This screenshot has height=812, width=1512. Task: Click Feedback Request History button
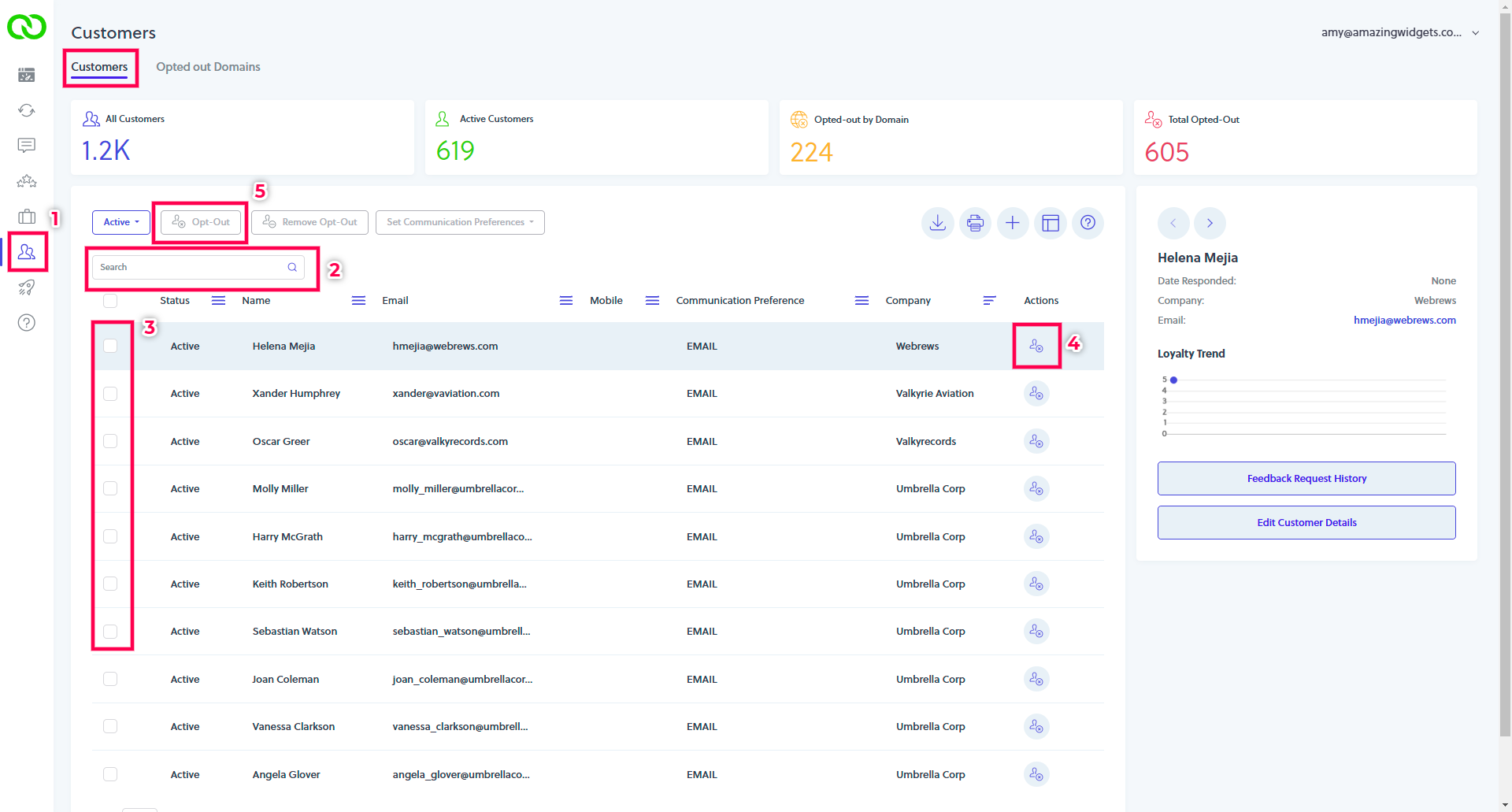1306,478
